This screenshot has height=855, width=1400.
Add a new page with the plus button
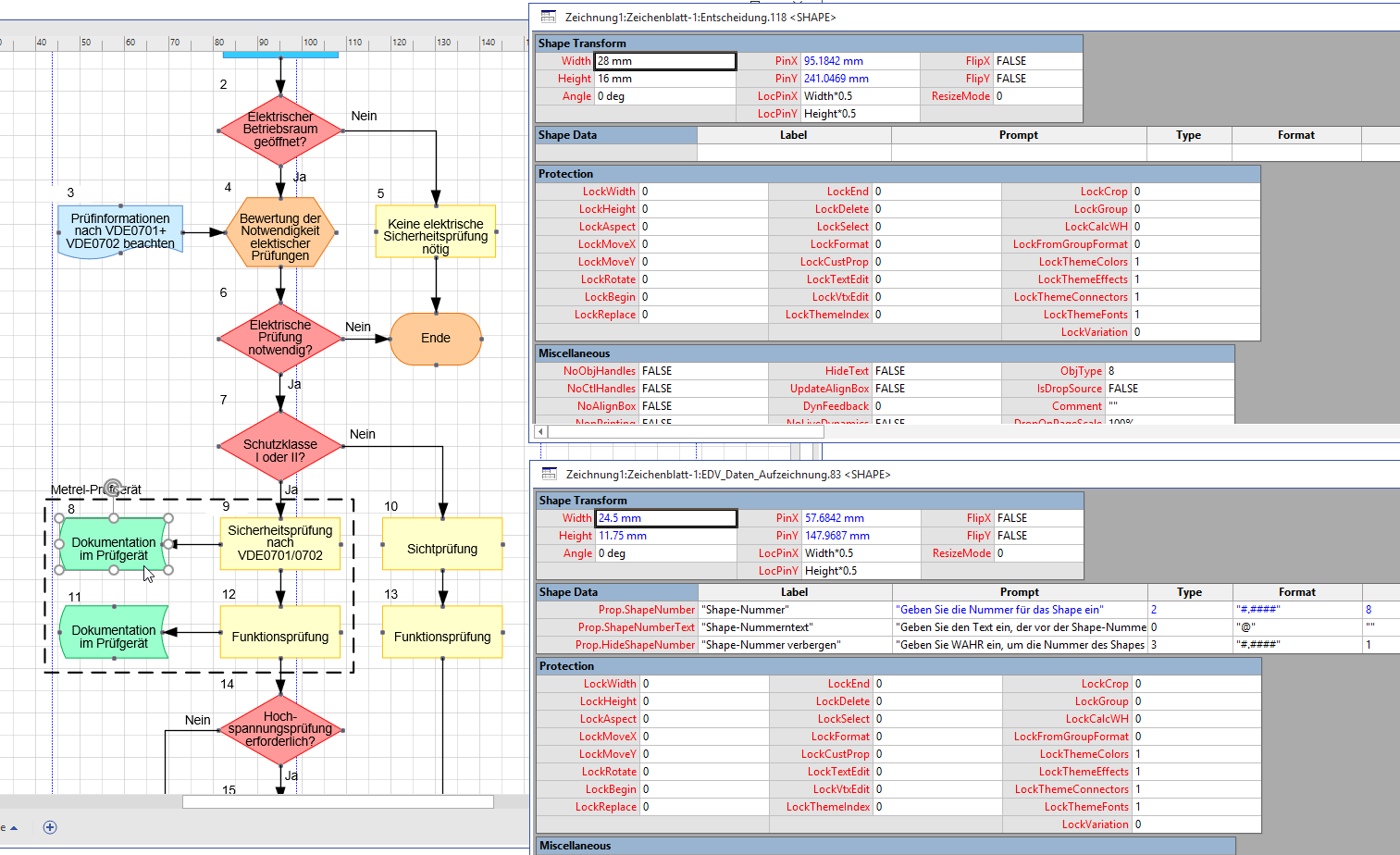click(x=50, y=827)
